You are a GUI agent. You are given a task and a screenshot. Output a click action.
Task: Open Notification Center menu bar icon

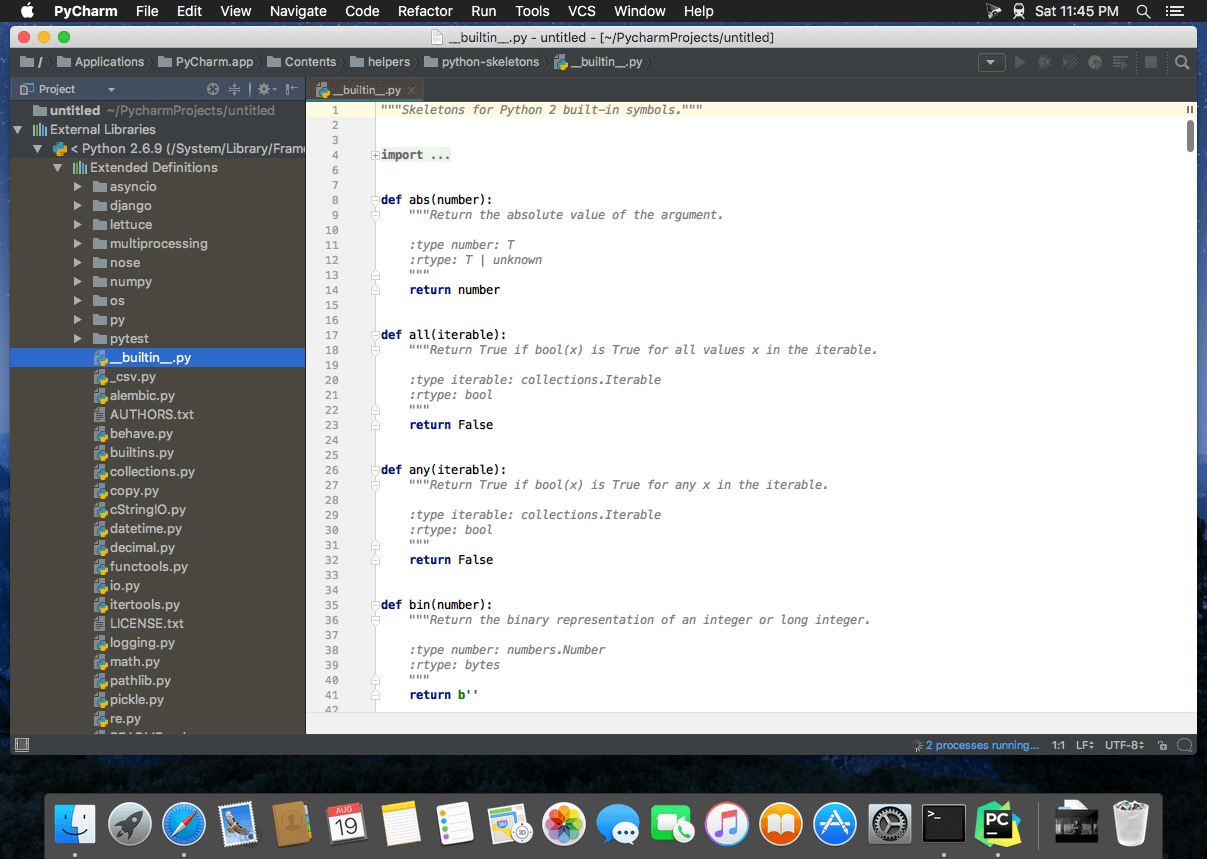click(x=1176, y=11)
